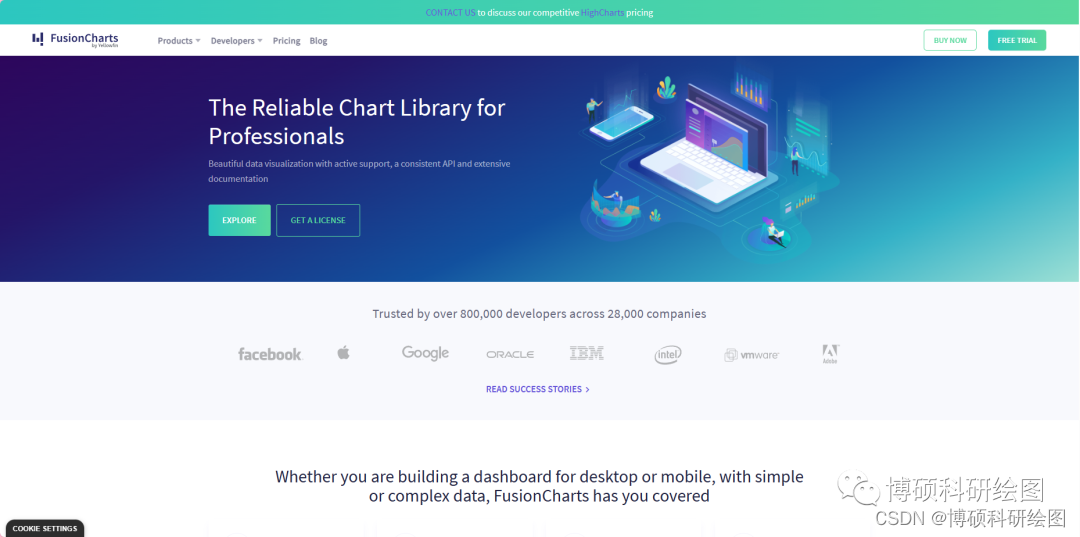The image size is (1080, 537).
Task: Click 'Trusted by over 800,000 developers' text
Action: [x=539, y=314]
